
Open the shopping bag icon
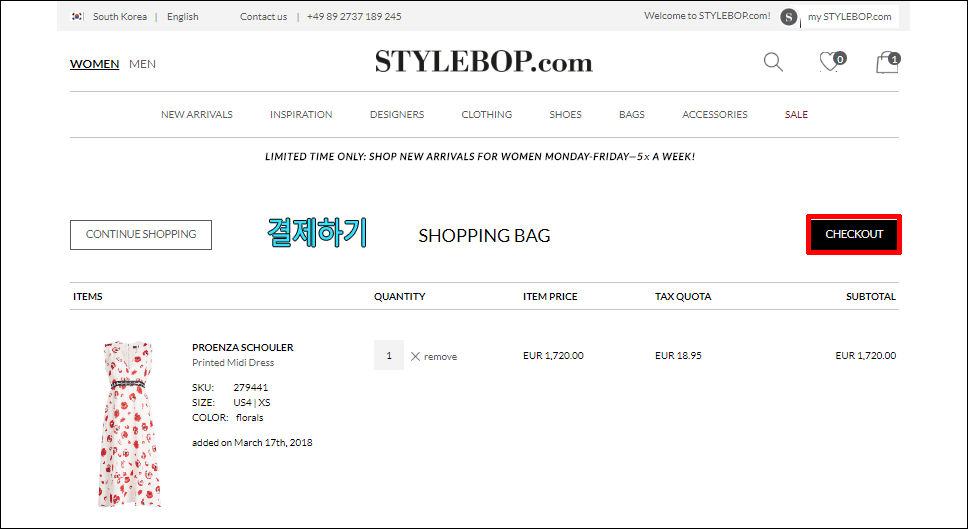[888, 62]
